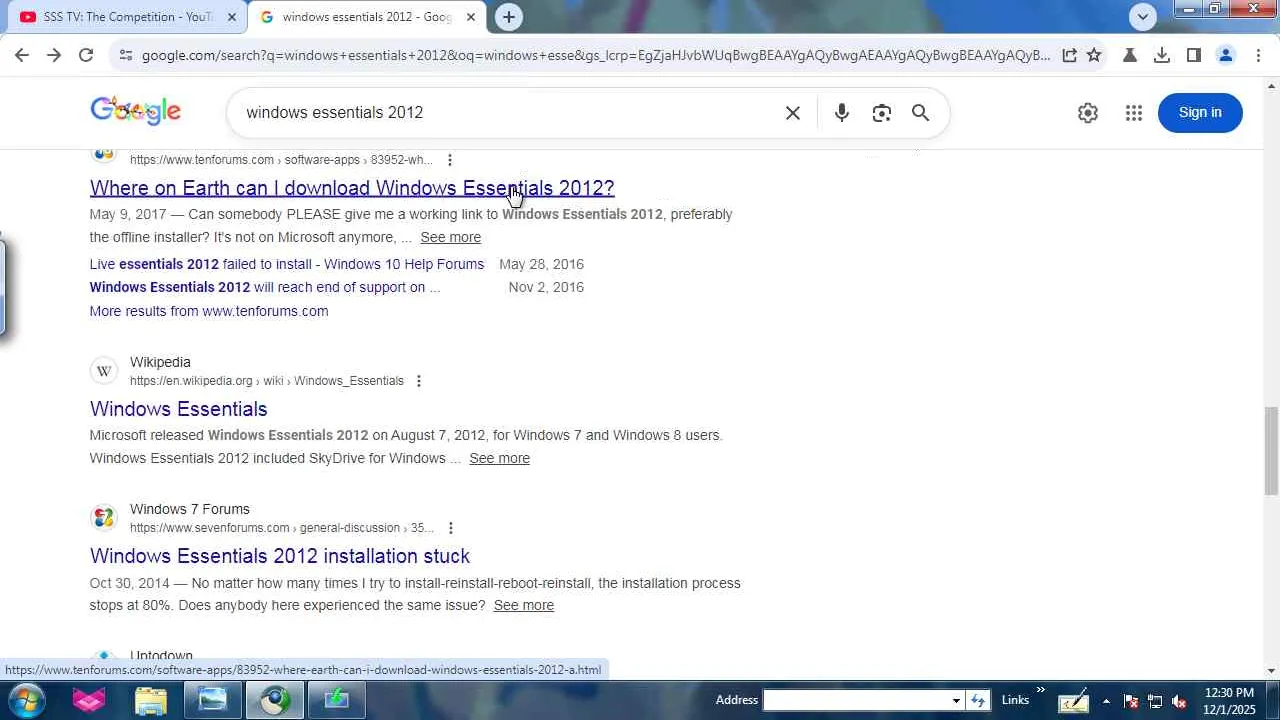The width and height of the screenshot is (1280, 720).
Task: Open 'Windows Essentials 2012 installation stuck' result
Action: 280,556
